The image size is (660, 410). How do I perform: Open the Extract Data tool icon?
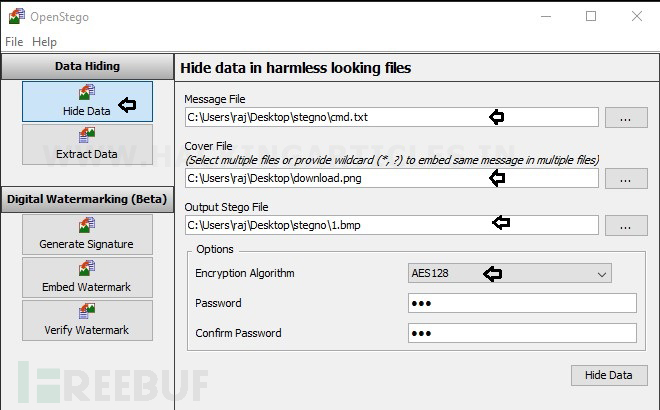[87, 135]
